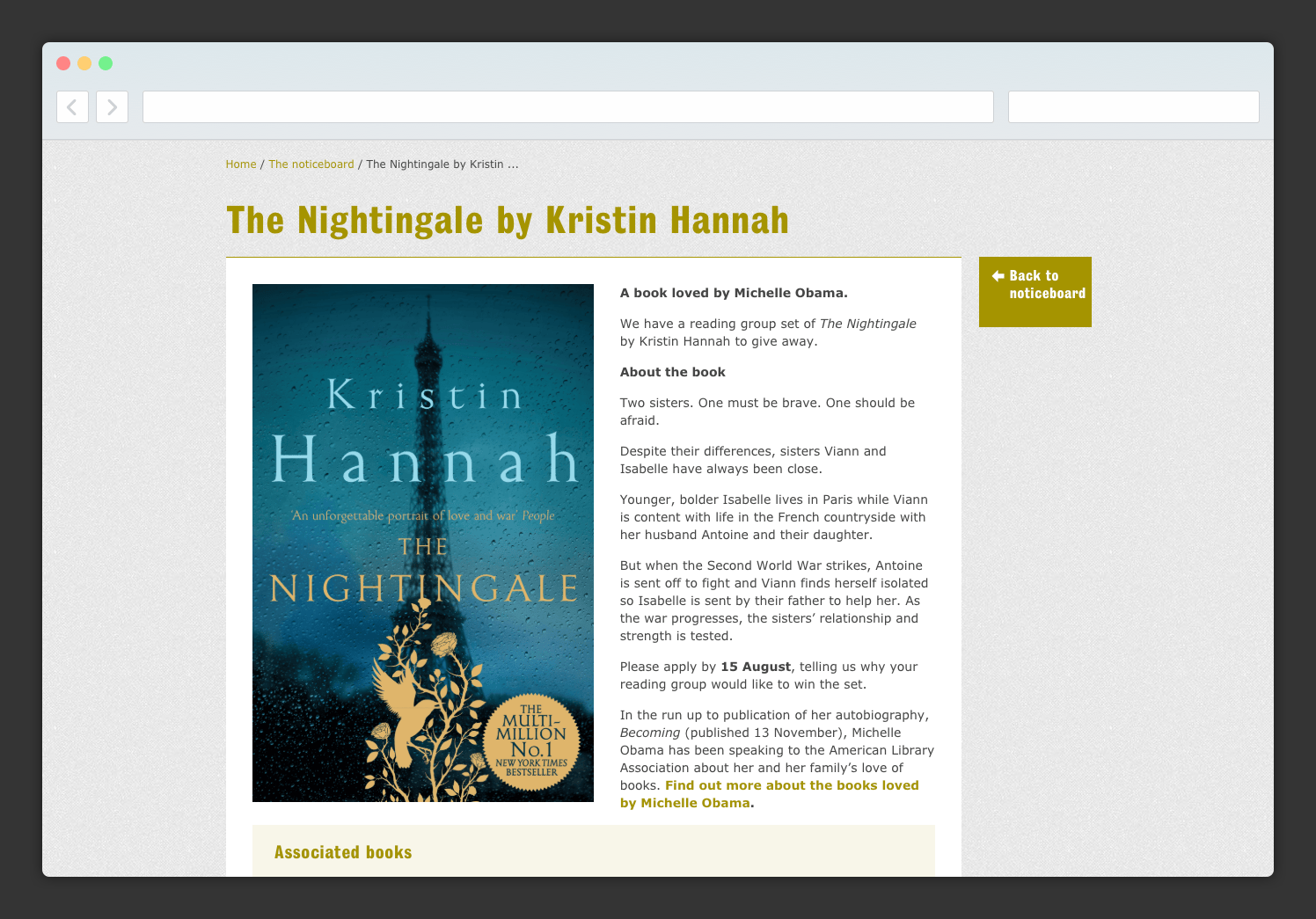Image resolution: width=1316 pixels, height=919 pixels.
Task: Click the browser forward arrow button
Action: (112, 107)
